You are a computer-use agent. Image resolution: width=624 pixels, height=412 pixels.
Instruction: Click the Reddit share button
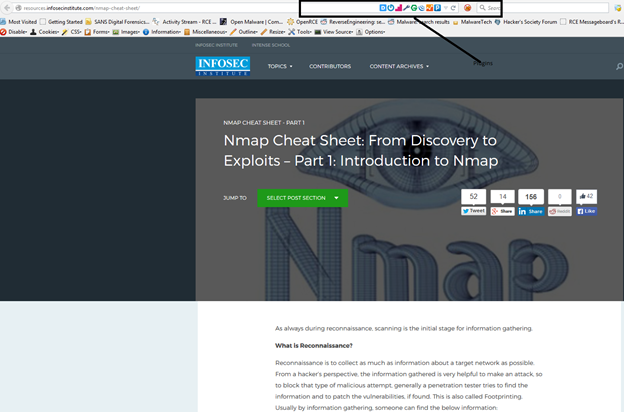click(560, 211)
